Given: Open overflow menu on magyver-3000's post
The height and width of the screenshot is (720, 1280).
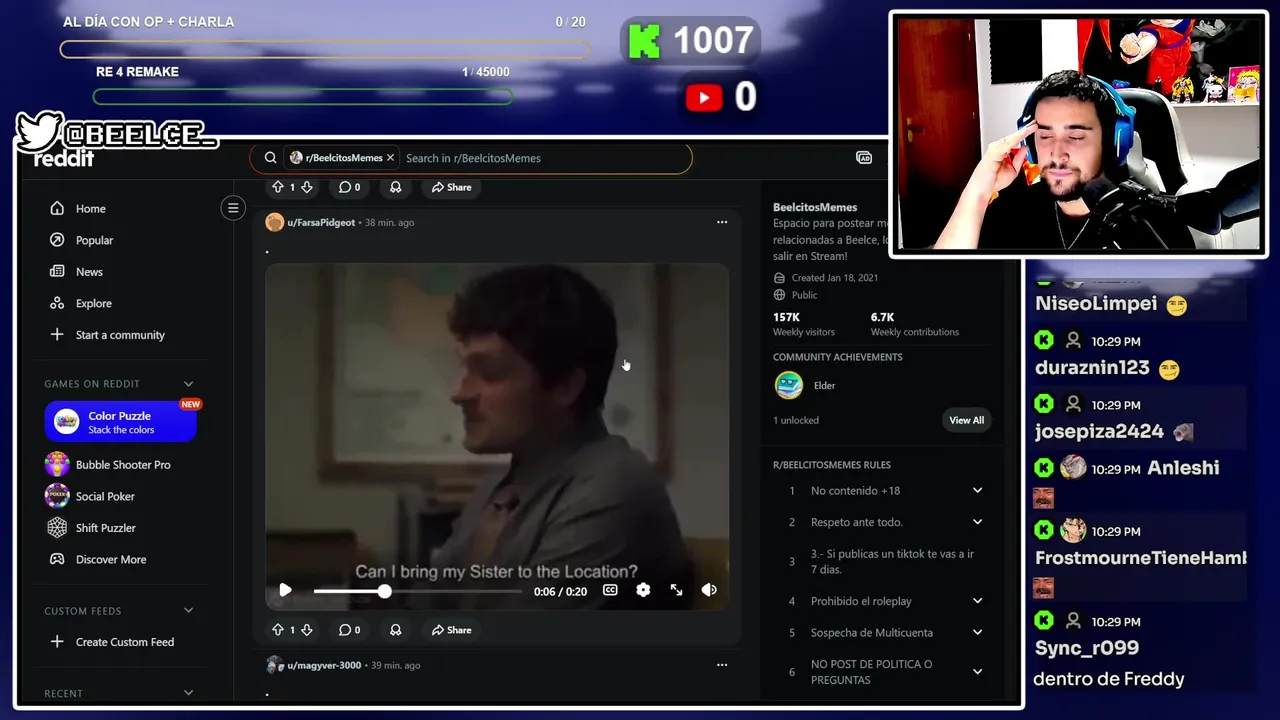Looking at the screenshot, I should 722,664.
